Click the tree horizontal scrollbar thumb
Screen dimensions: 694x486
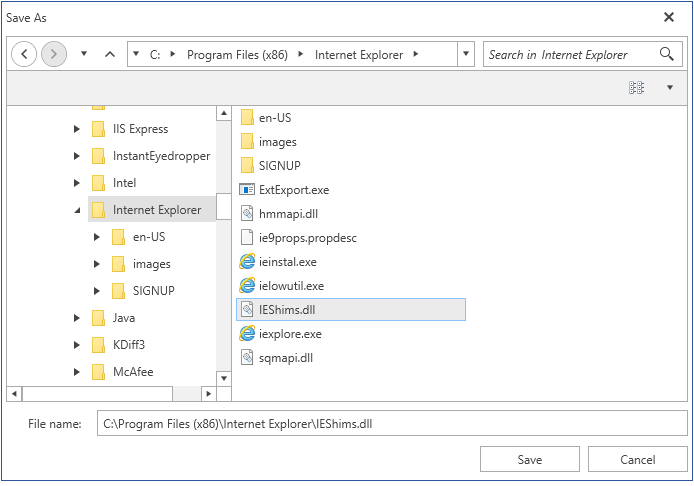[x=97, y=393]
